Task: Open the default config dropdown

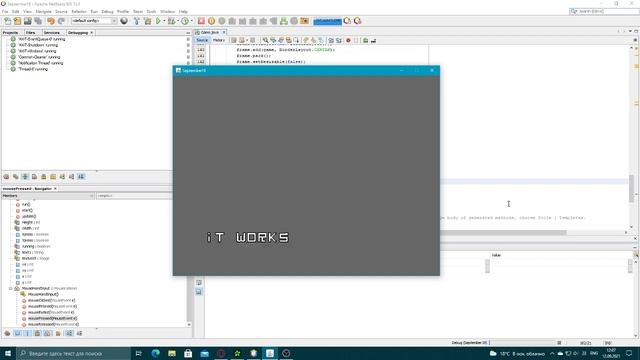Action: pyautogui.click(x=94, y=21)
